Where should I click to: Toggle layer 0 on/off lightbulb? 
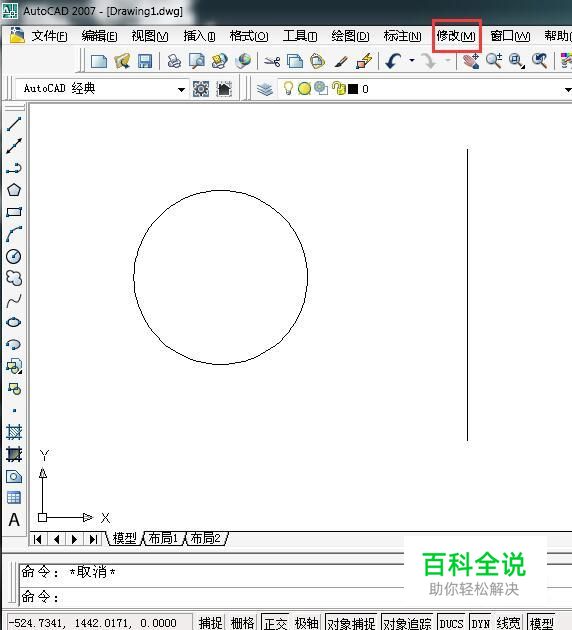288,88
